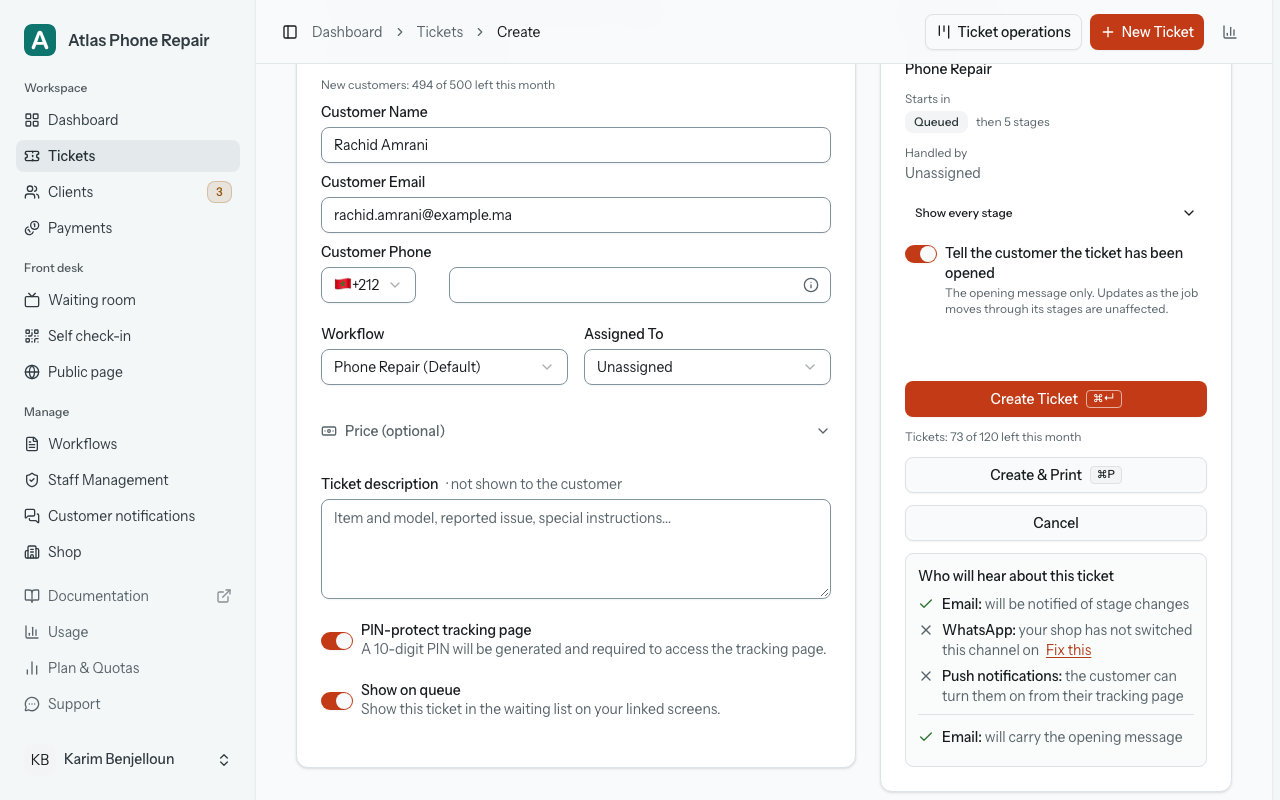Click the Customer Name input field
1280x800 pixels.
click(x=576, y=145)
